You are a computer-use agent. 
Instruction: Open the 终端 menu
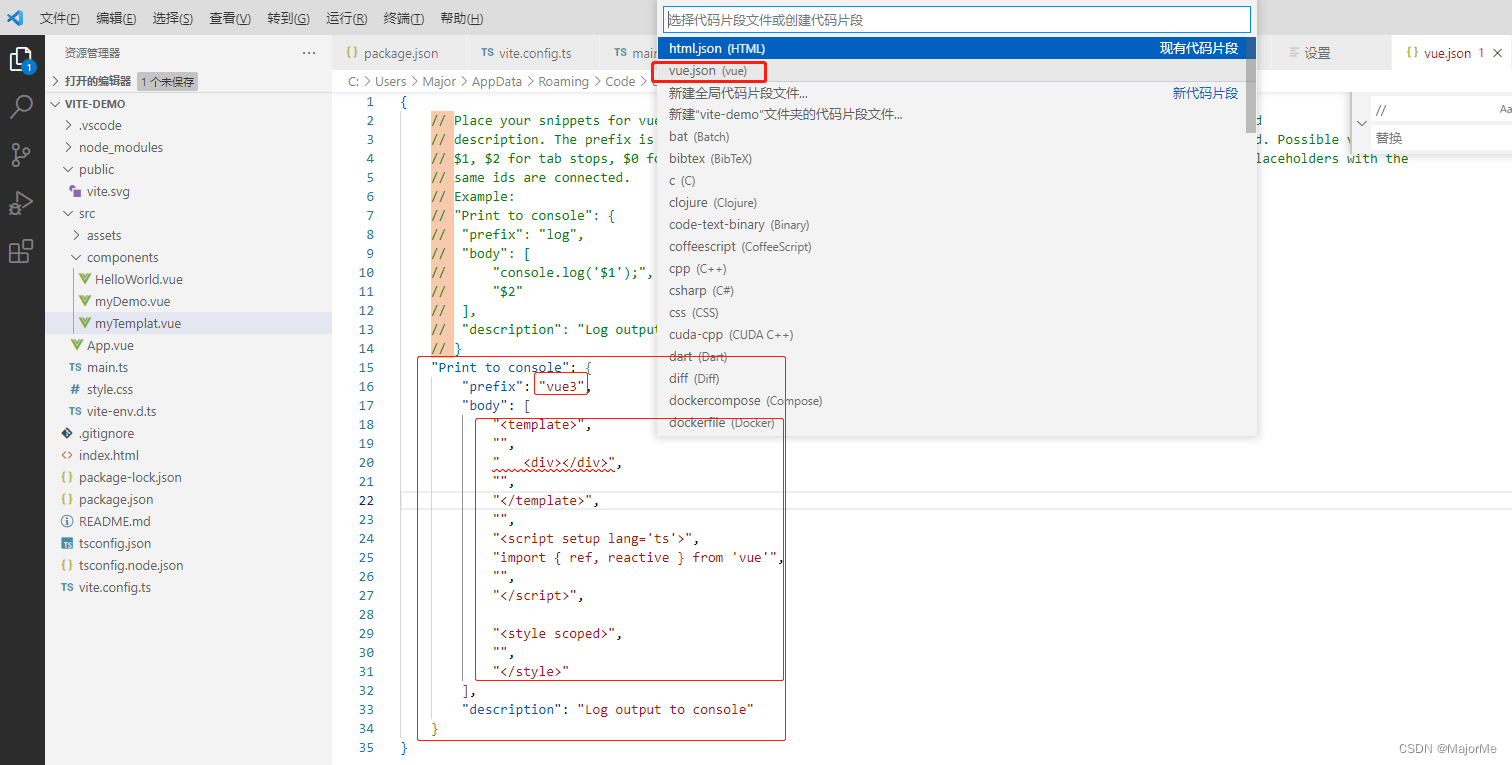pyautogui.click(x=404, y=17)
